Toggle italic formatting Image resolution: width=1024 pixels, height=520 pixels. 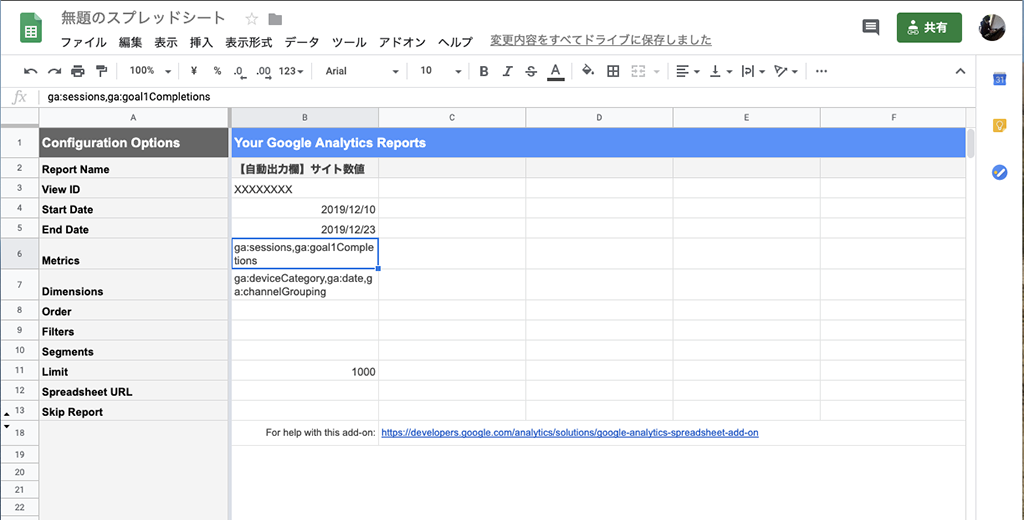pyautogui.click(x=507, y=71)
